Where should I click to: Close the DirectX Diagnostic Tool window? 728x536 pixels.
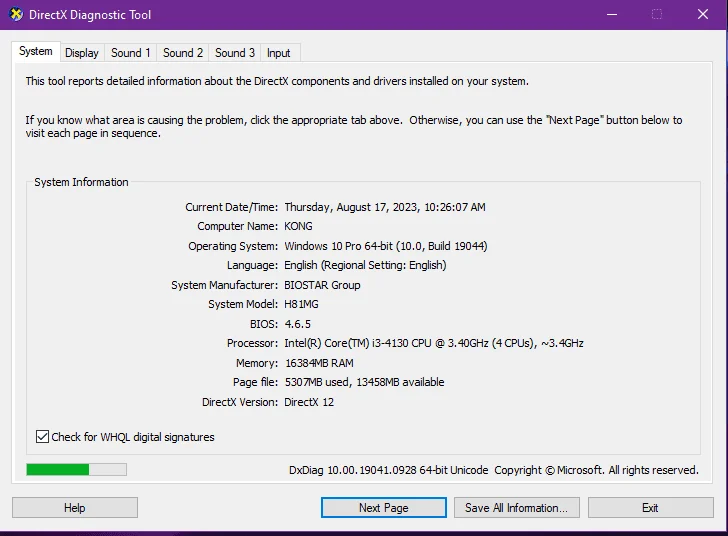coord(703,14)
